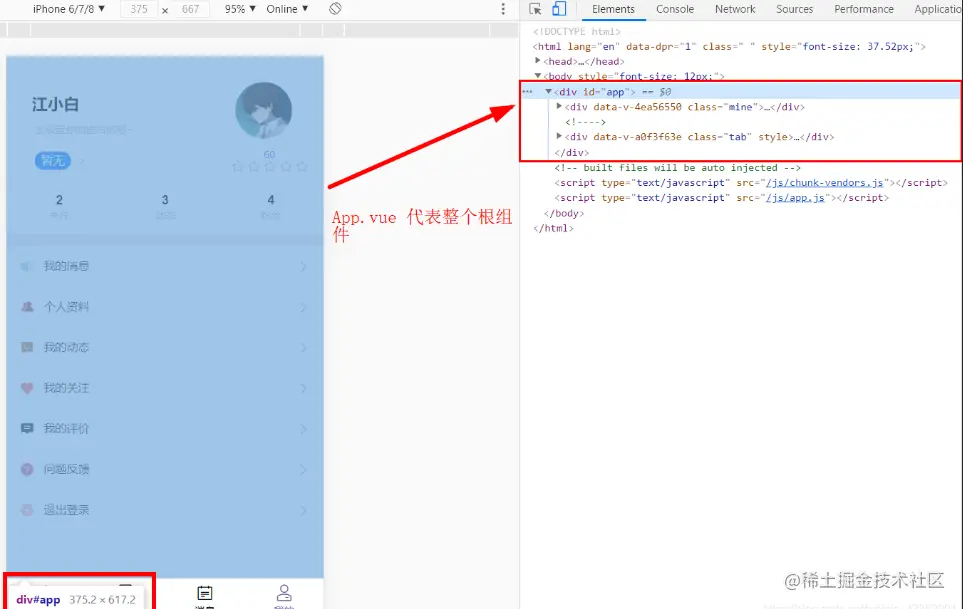The height and width of the screenshot is (609, 963).
Task: Click the stat number 3
Action: click(165, 200)
